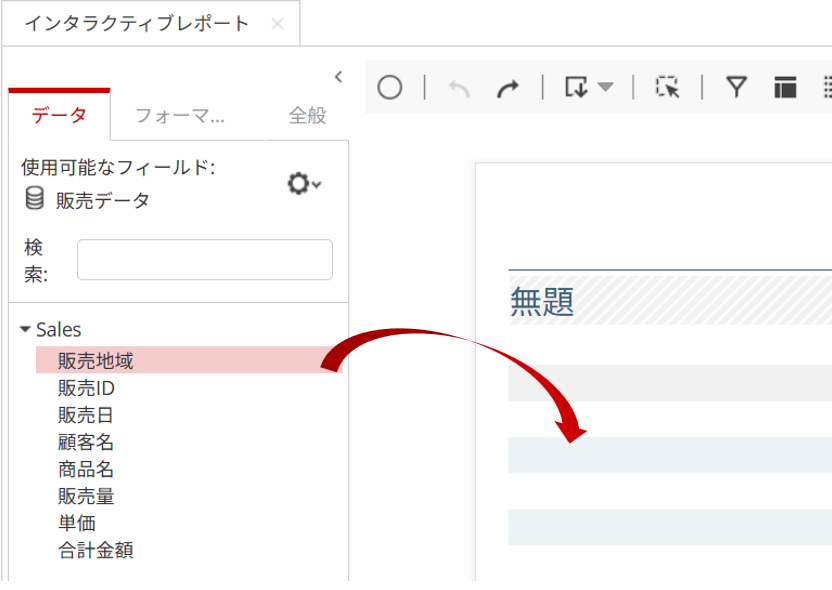The height and width of the screenshot is (590, 832).
Task: Click the 検索 input field
Action: (x=205, y=259)
